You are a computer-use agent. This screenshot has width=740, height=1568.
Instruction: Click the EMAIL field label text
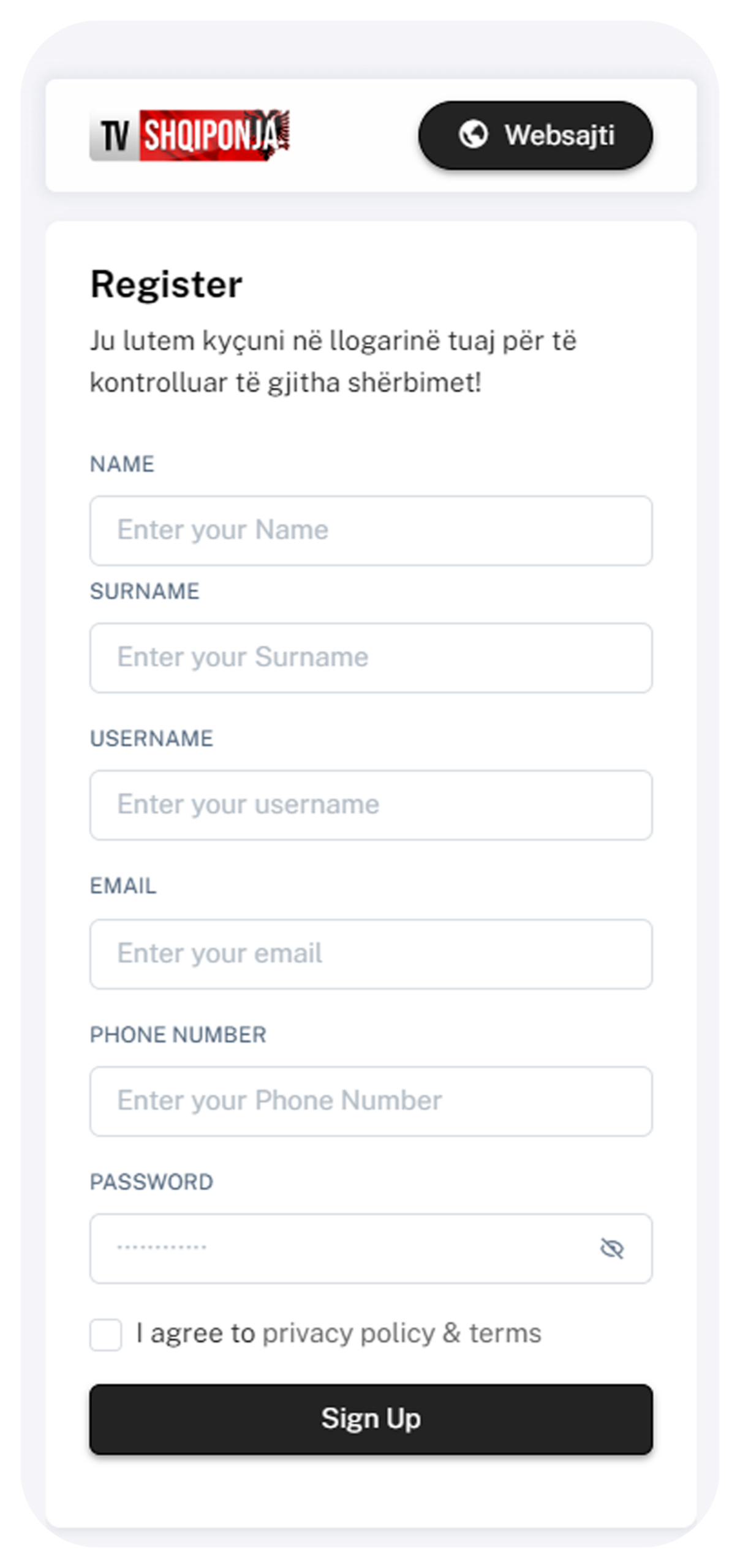[123, 886]
